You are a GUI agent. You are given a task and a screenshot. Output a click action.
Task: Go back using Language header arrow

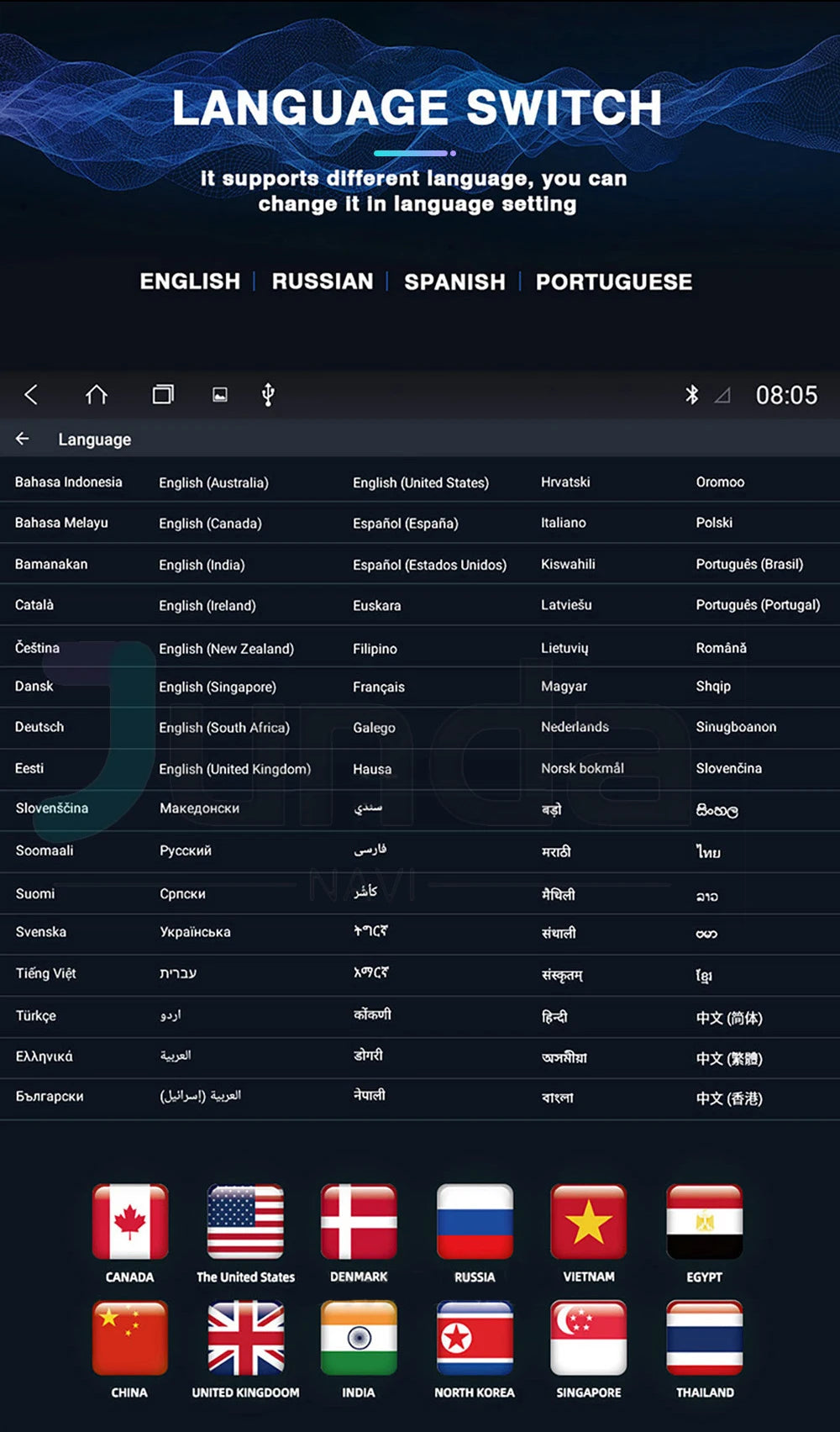(x=23, y=439)
